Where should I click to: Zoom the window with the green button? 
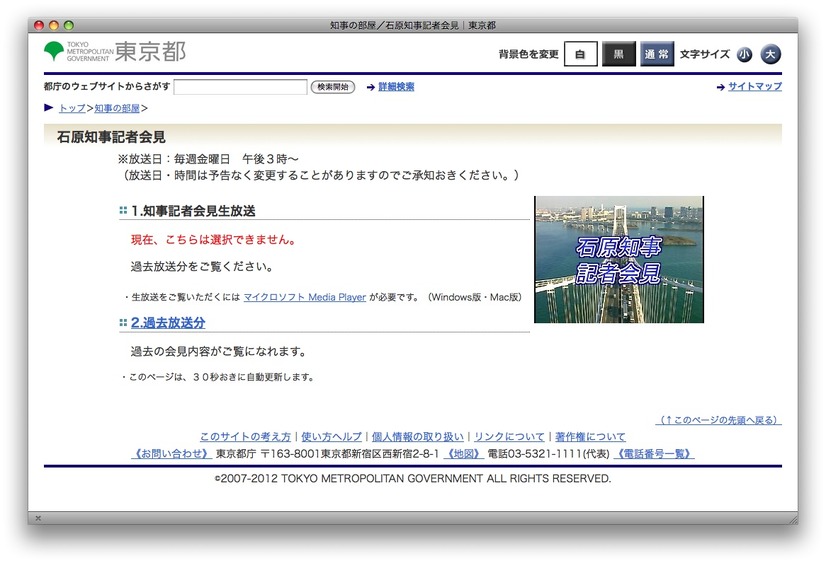point(68,25)
